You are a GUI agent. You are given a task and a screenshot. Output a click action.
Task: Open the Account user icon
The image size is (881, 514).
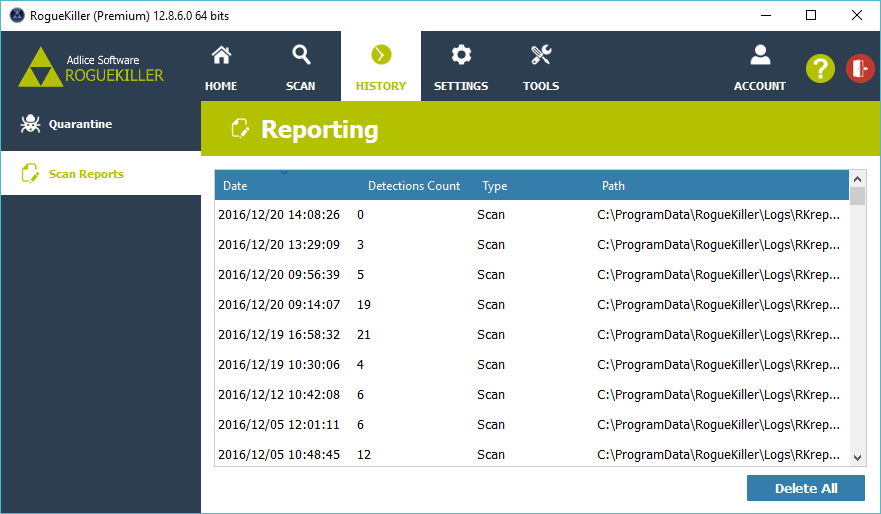(760, 55)
